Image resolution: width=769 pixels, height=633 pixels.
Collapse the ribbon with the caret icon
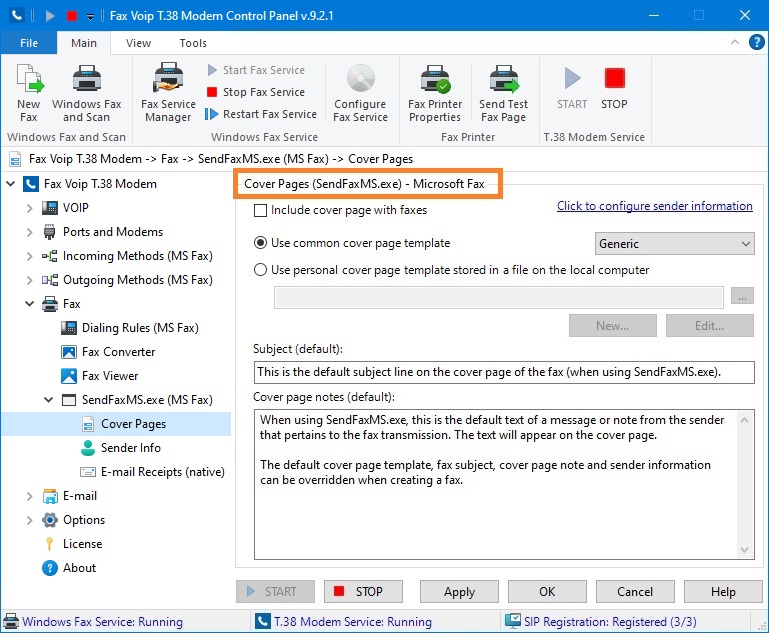click(735, 42)
